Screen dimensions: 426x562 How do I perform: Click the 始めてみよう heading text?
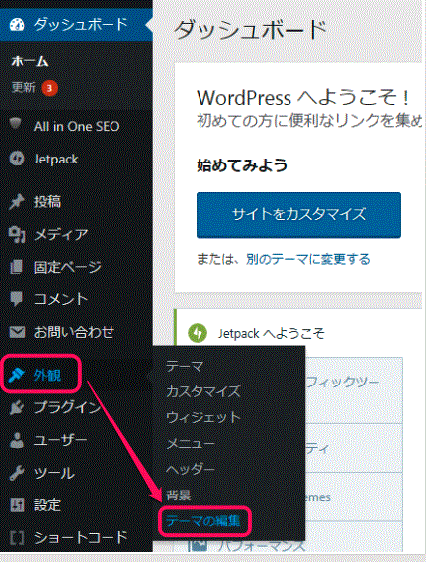[242, 166]
